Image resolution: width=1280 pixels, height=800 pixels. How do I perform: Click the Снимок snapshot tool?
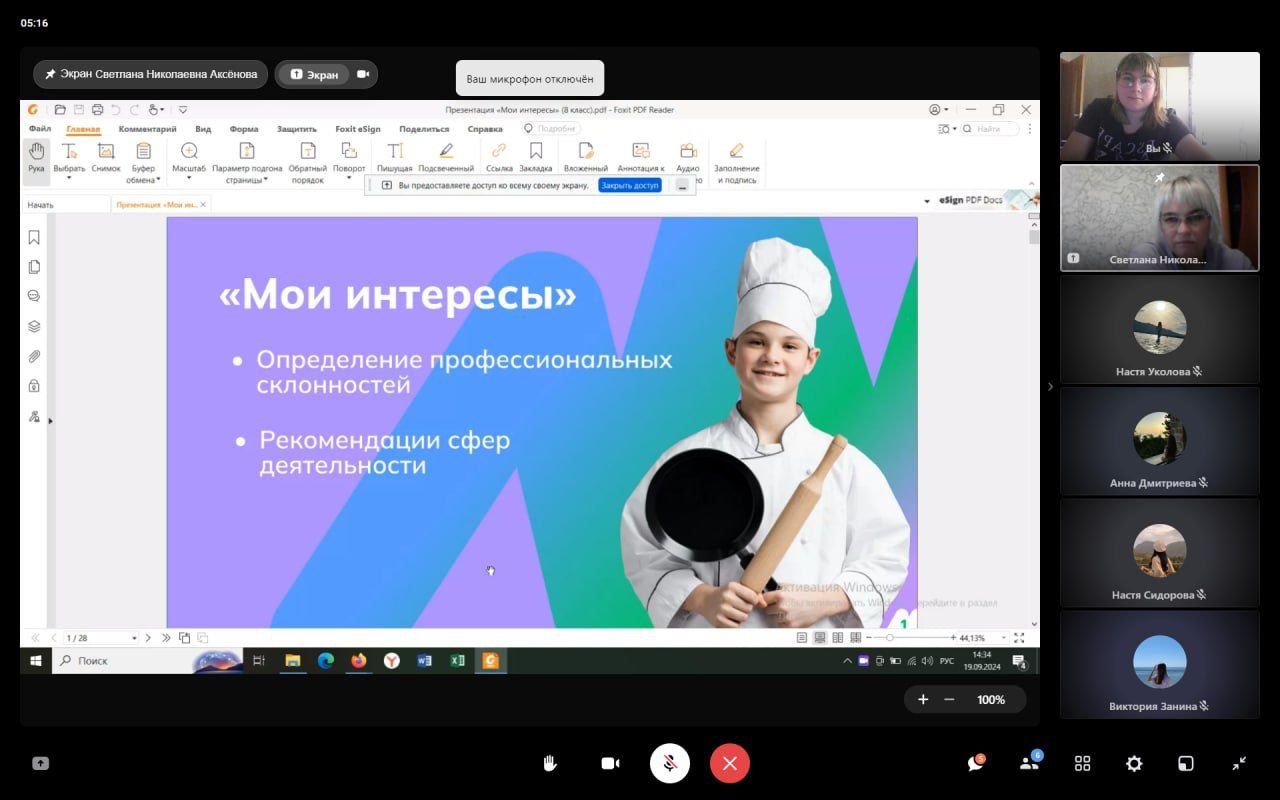(x=106, y=158)
